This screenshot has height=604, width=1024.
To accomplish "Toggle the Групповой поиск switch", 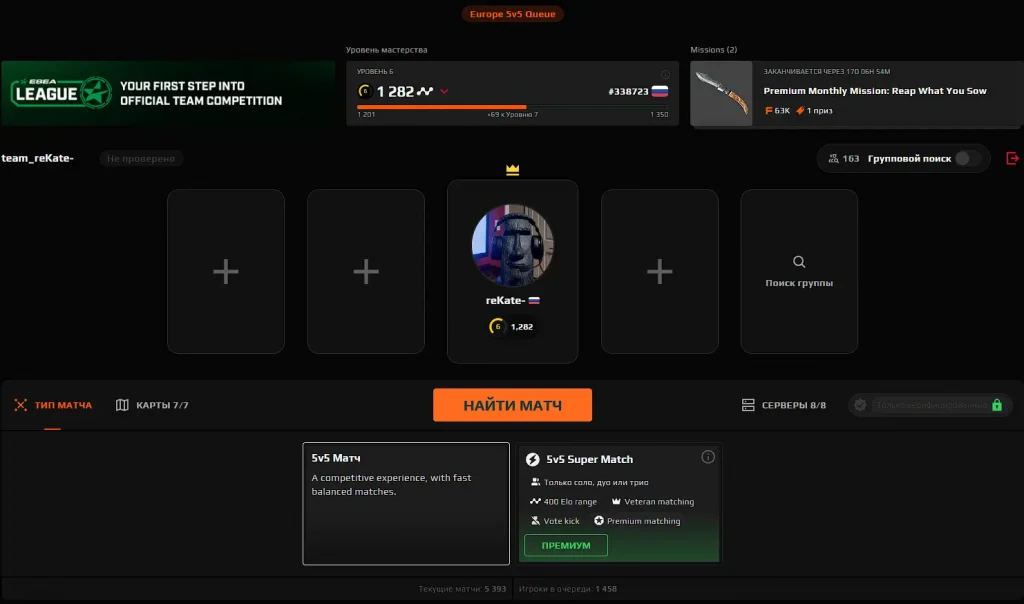I will click(x=966, y=158).
